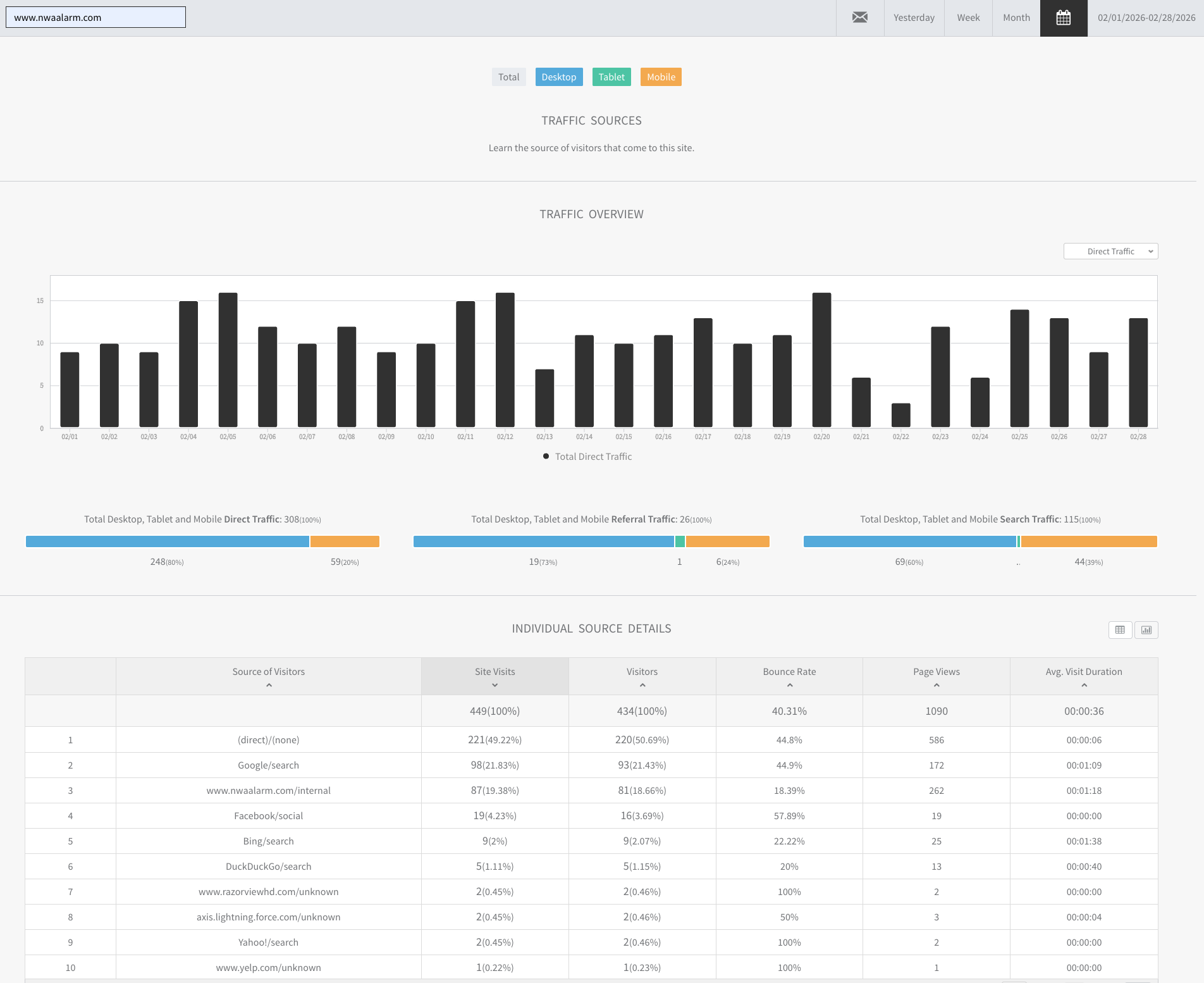Expand sorting on Source of Visitors
This screenshot has height=983, width=1204.
[x=269, y=685]
